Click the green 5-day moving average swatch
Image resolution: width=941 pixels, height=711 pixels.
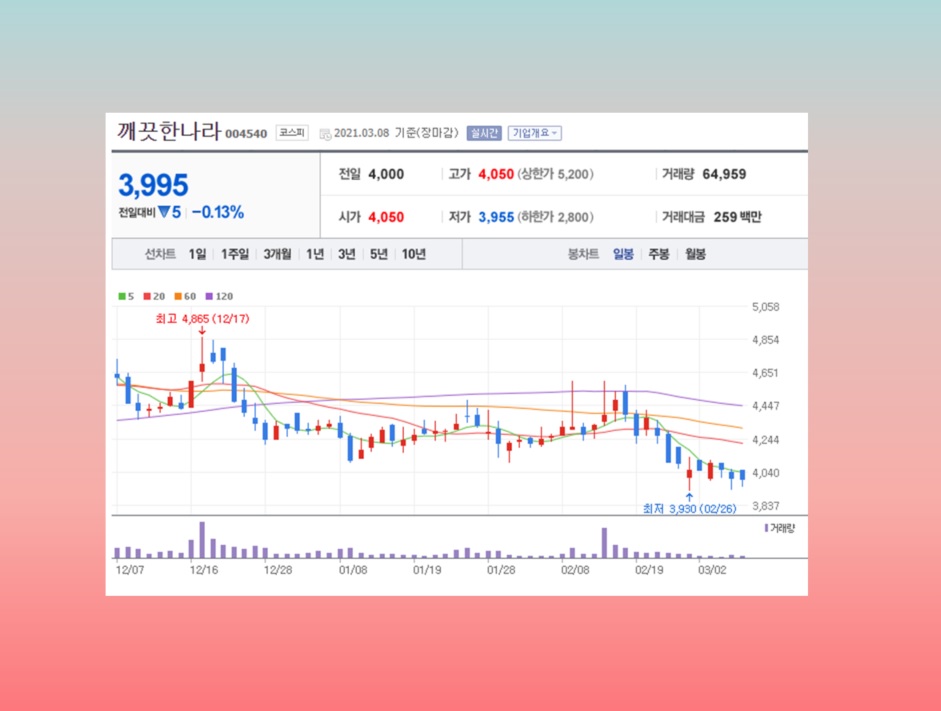pyautogui.click(x=122, y=296)
